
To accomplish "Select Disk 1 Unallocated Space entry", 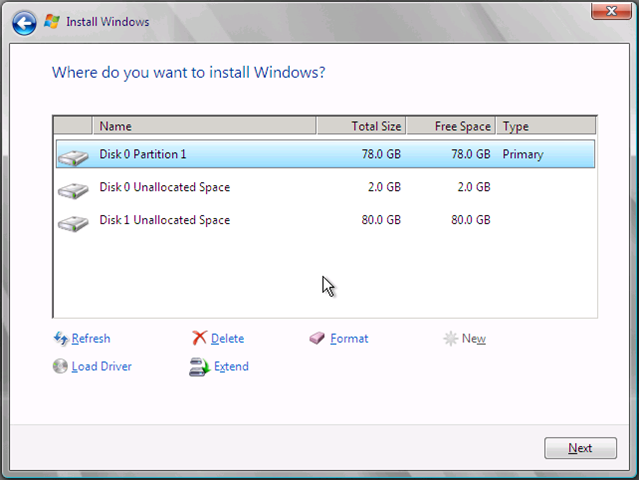I will [325, 220].
